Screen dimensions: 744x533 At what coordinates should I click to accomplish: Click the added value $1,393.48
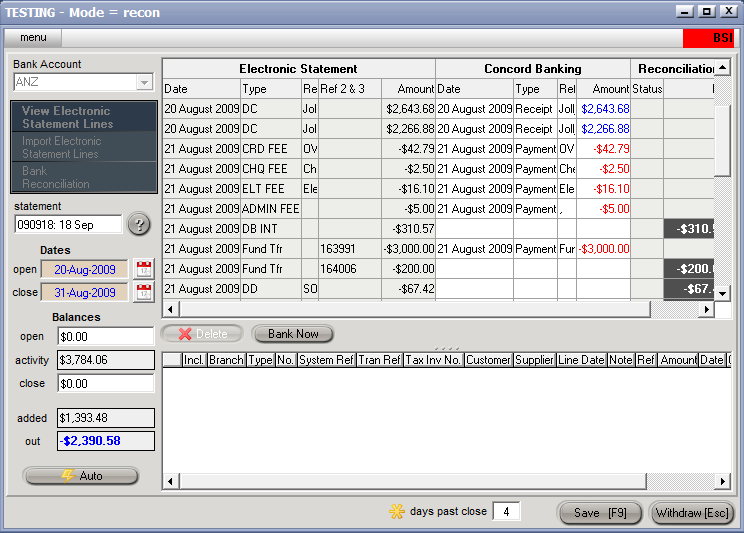tap(106, 418)
